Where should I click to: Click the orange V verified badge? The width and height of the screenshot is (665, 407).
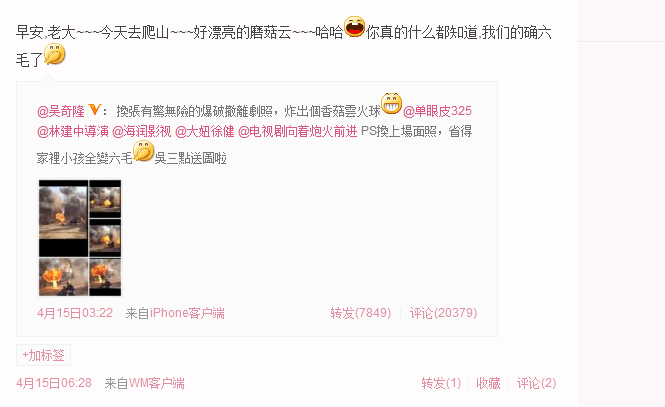tap(94, 110)
